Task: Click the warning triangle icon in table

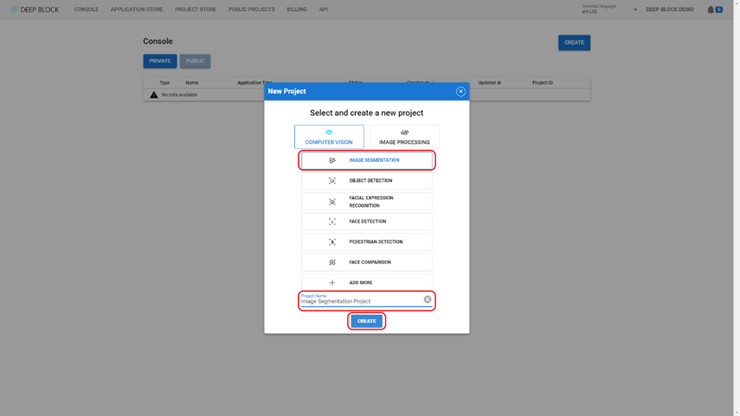Action: (x=154, y=95)
